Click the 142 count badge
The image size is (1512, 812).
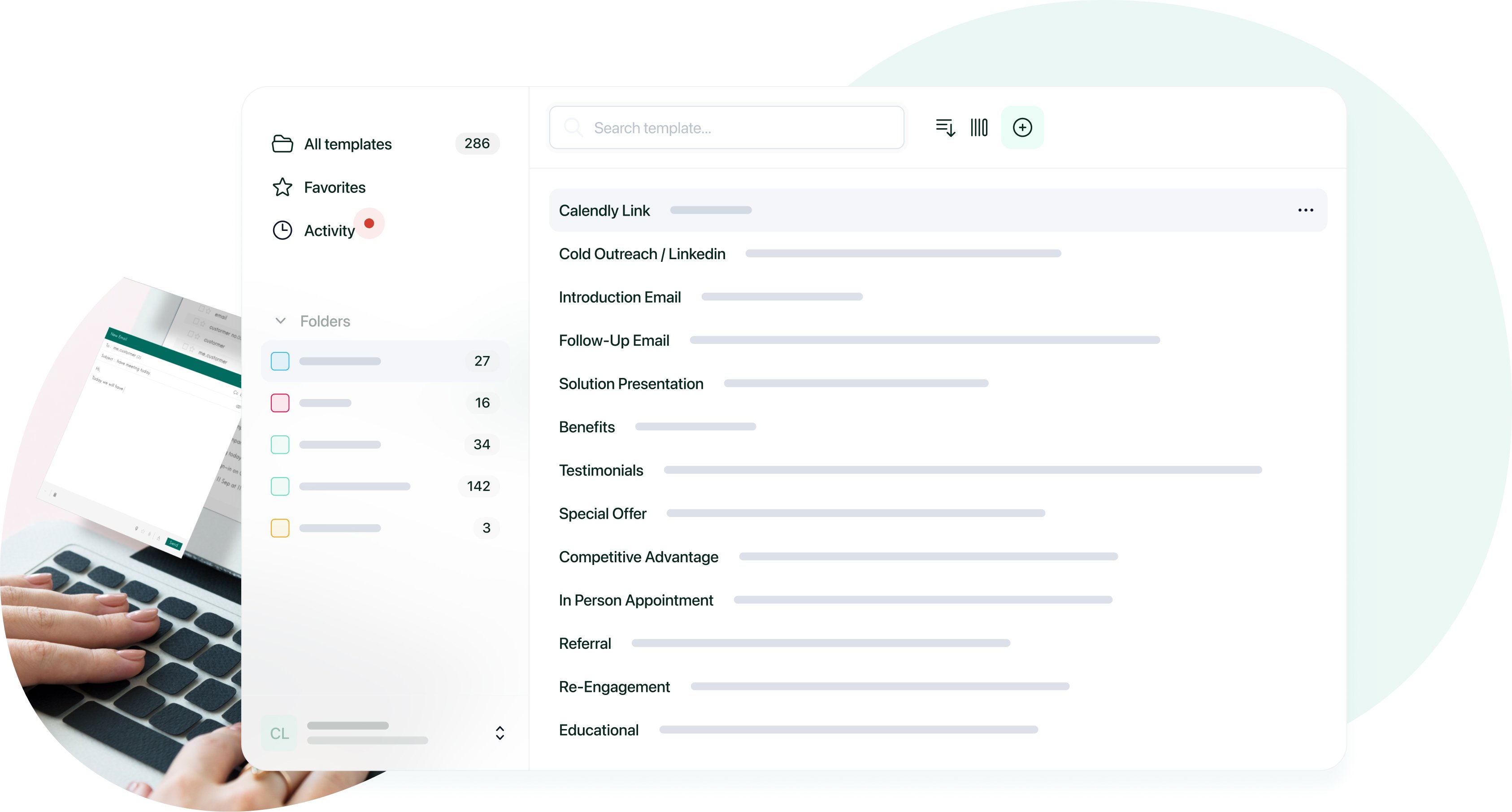[478, 486]
